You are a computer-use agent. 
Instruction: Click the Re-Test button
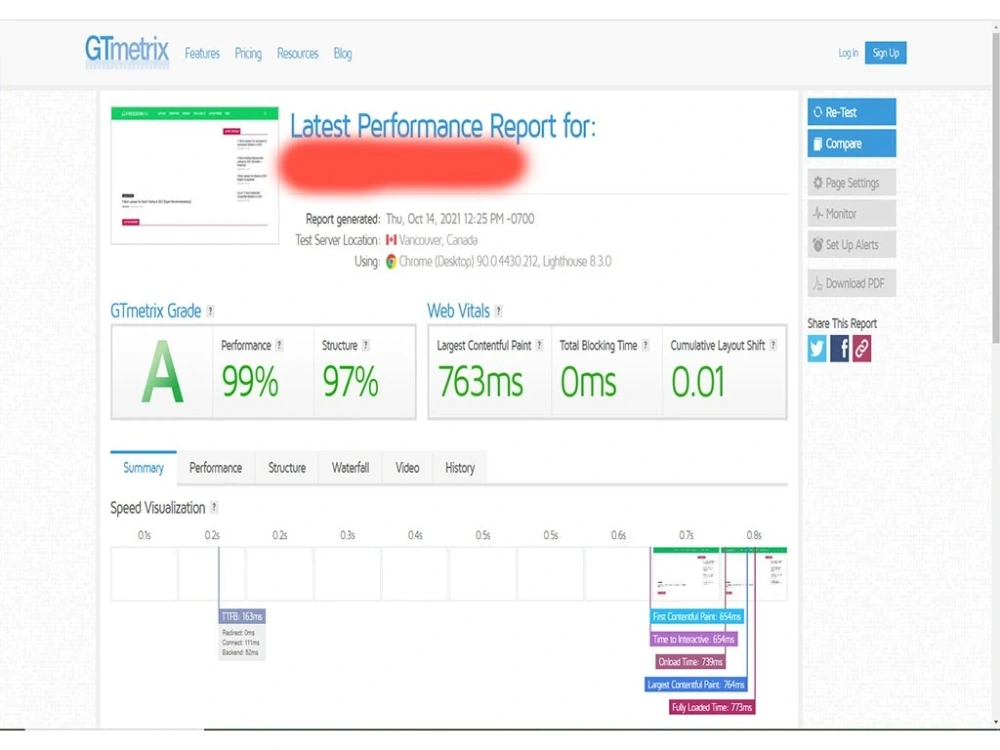(x=851, y=112)
